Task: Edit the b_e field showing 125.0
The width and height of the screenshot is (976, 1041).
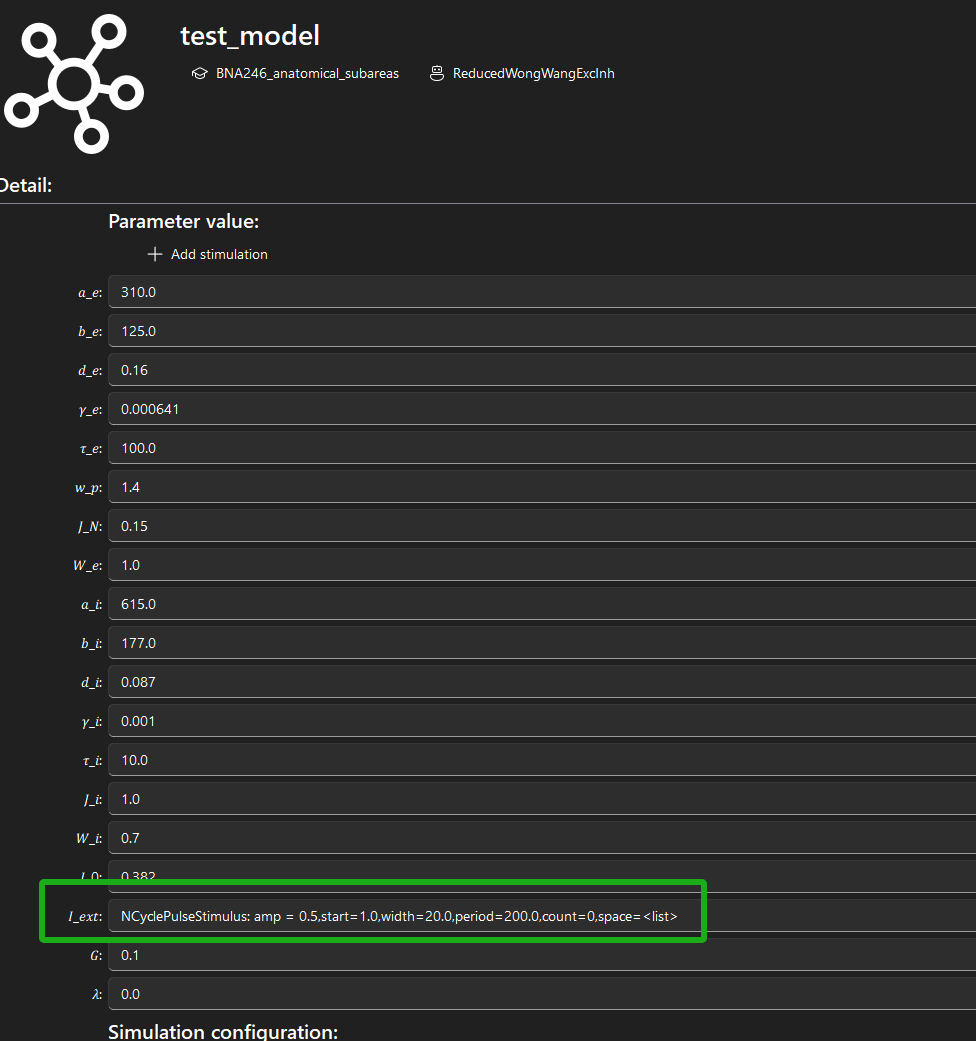Action: [x=542, y=331]
